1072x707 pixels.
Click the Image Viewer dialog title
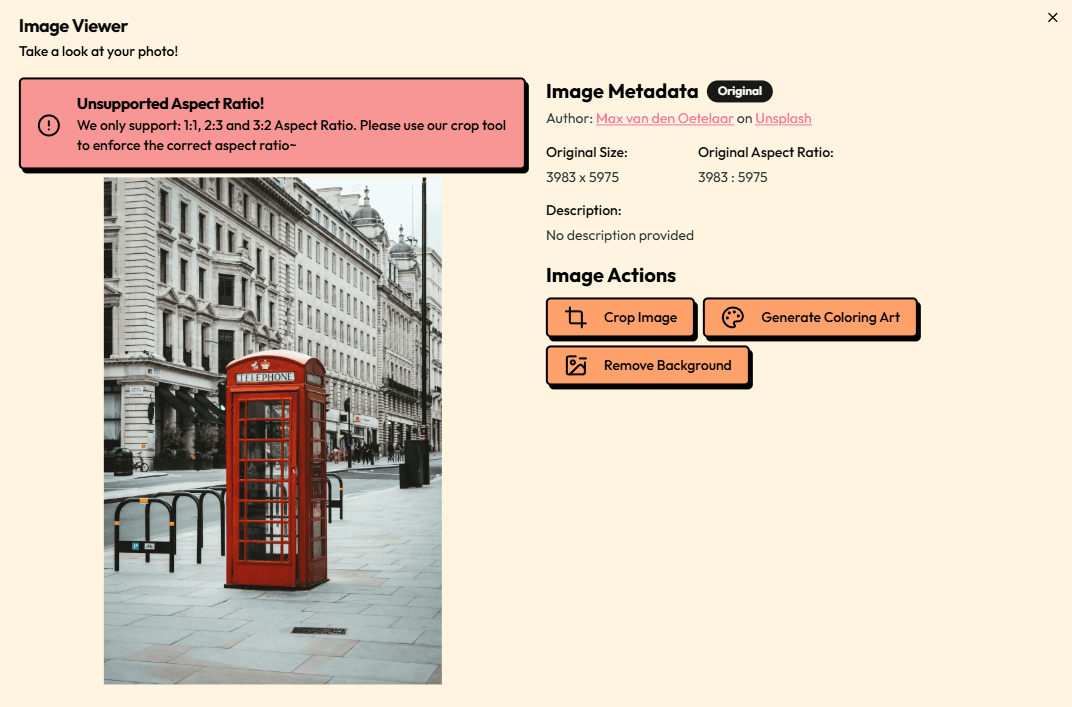coord(73,26)
